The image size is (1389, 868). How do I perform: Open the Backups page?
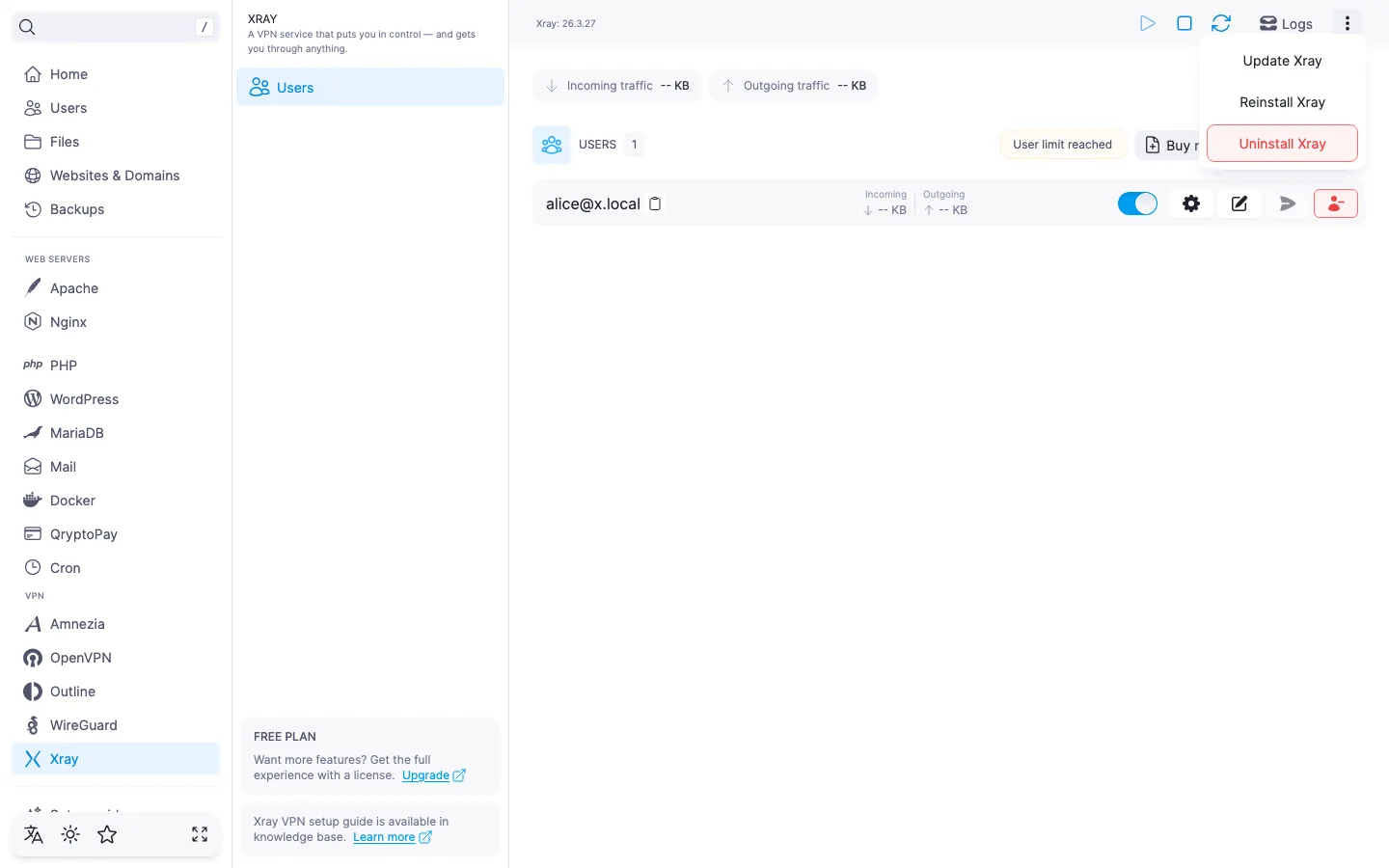[116, 209]
